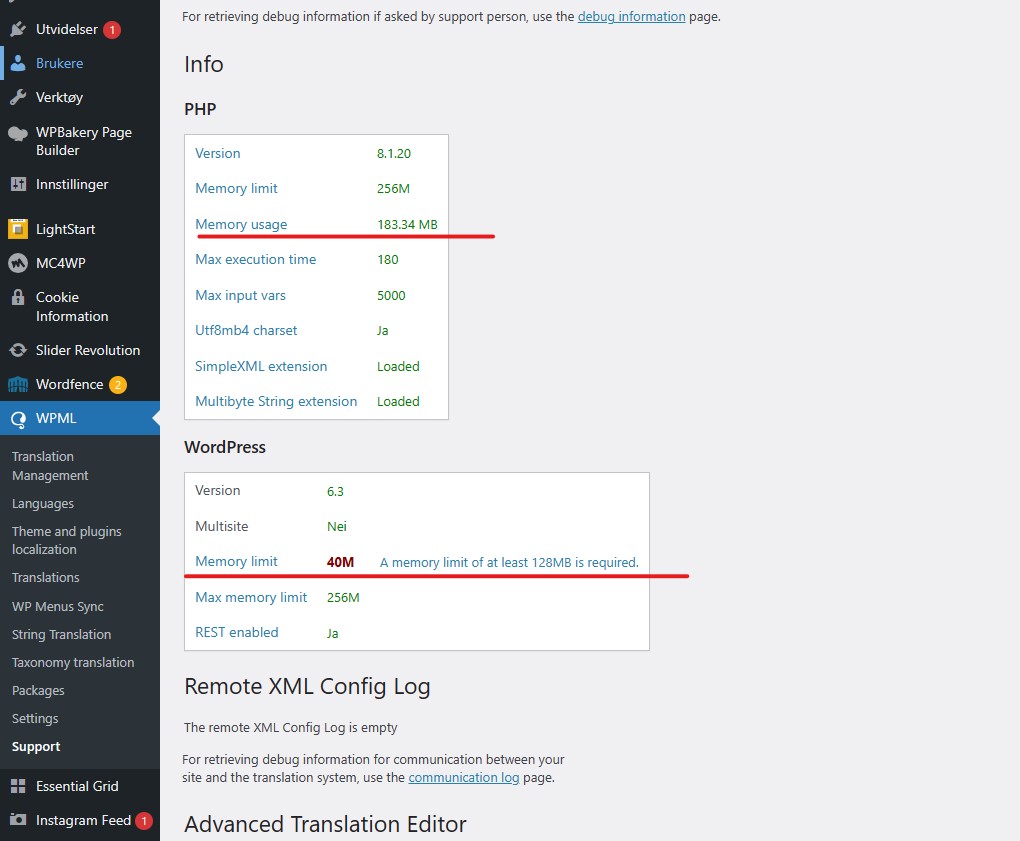Click PHP Memory usage value 183.34 MB
Screen dimensions: 1020x841
coord(407,224)
